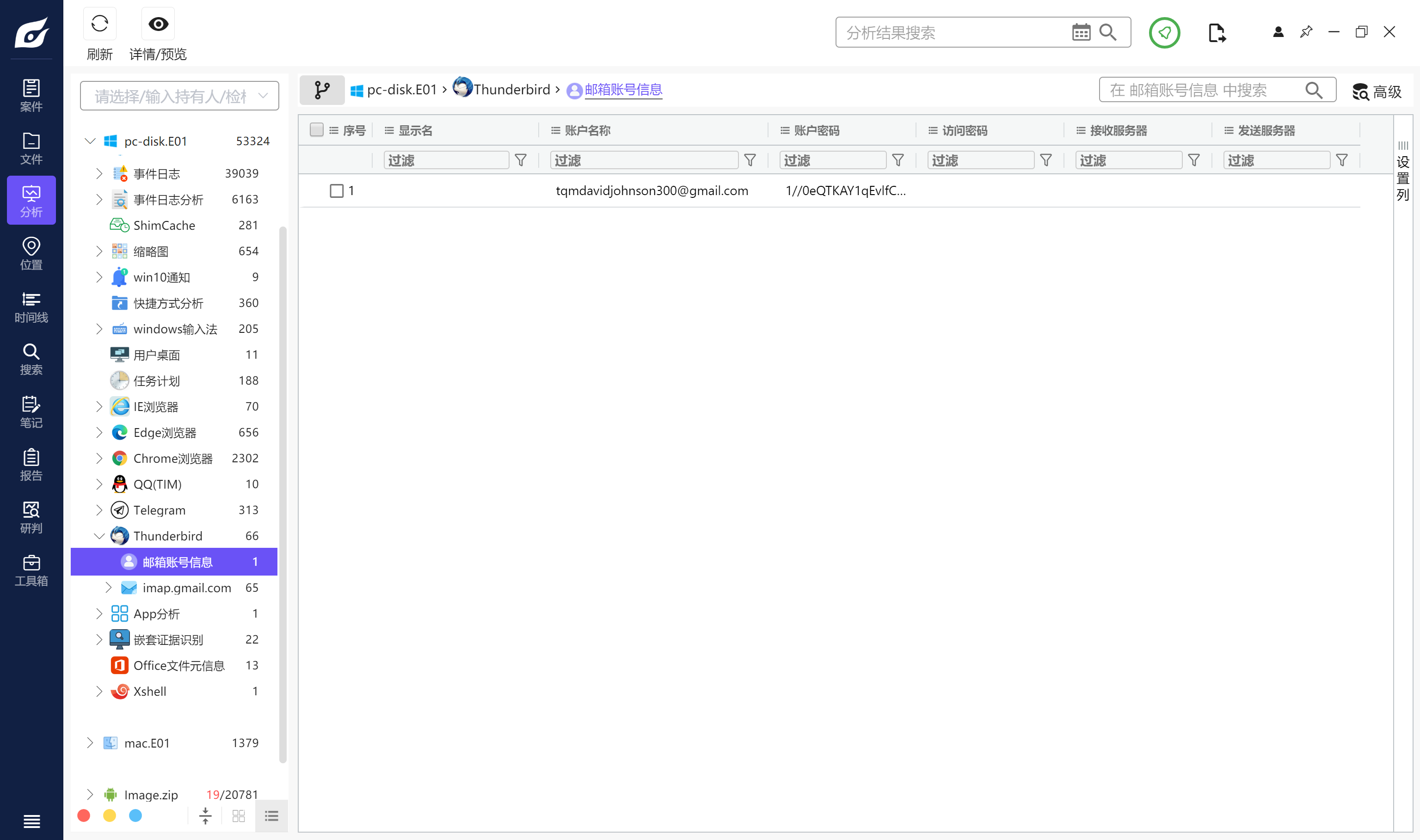
Task: Expand the Chrome浏览器 tree node
Action: [99, 458]
